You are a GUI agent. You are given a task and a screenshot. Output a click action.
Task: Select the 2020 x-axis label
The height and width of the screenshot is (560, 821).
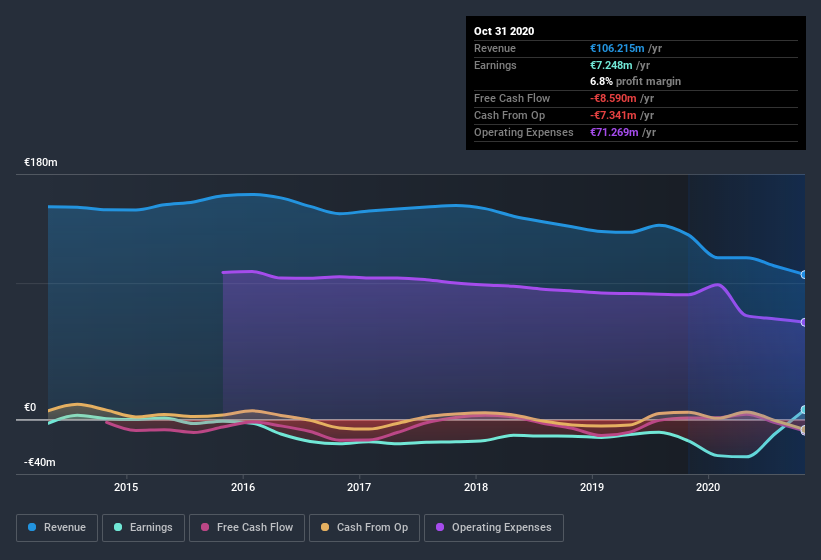[x=708, y=487]
